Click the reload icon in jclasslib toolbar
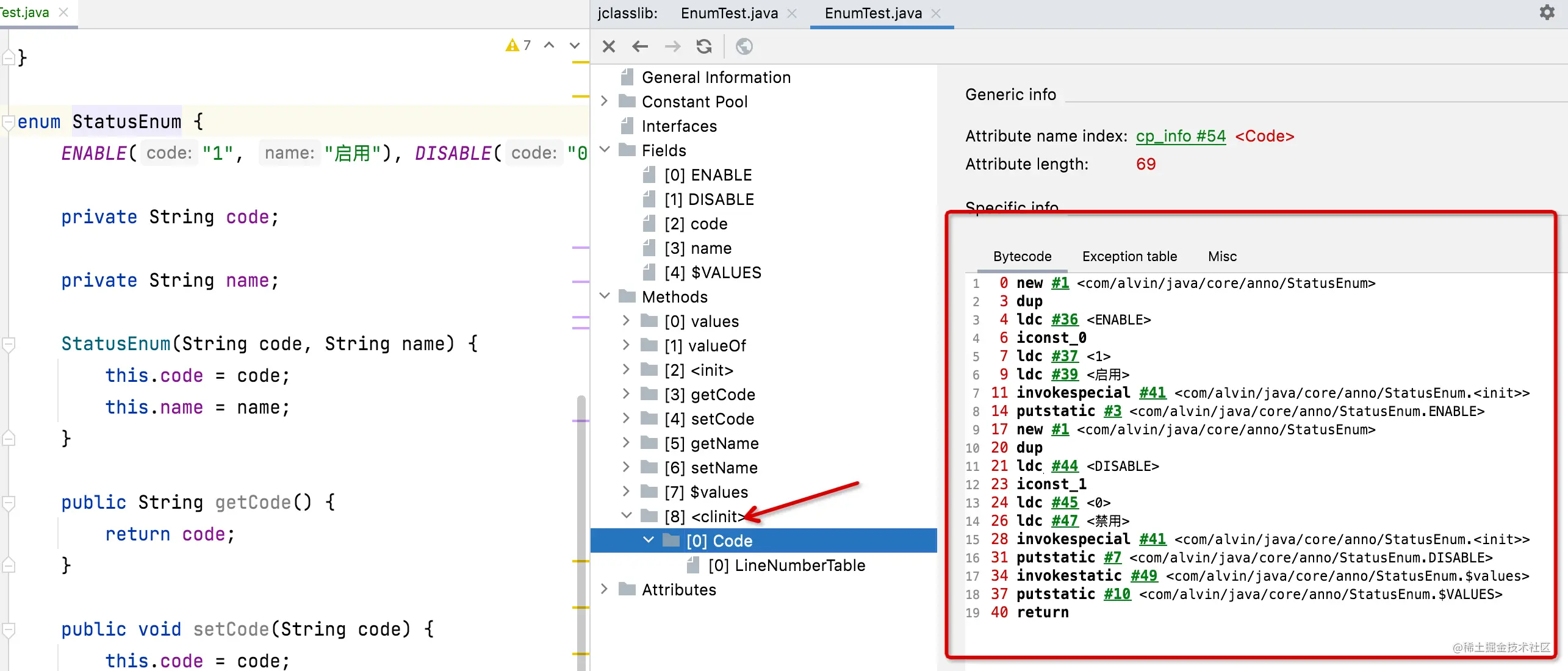This screenshot has width=1568, height=671. pos(704,46)
